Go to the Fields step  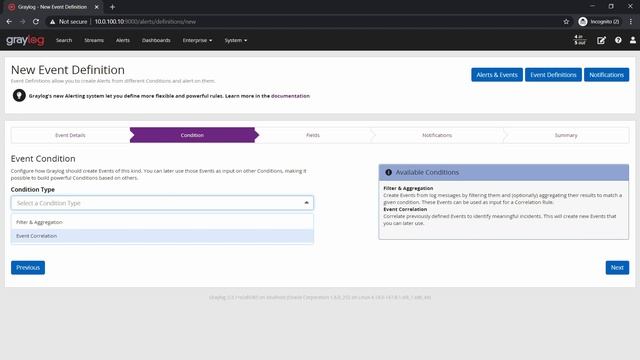(x=313, y=135)
